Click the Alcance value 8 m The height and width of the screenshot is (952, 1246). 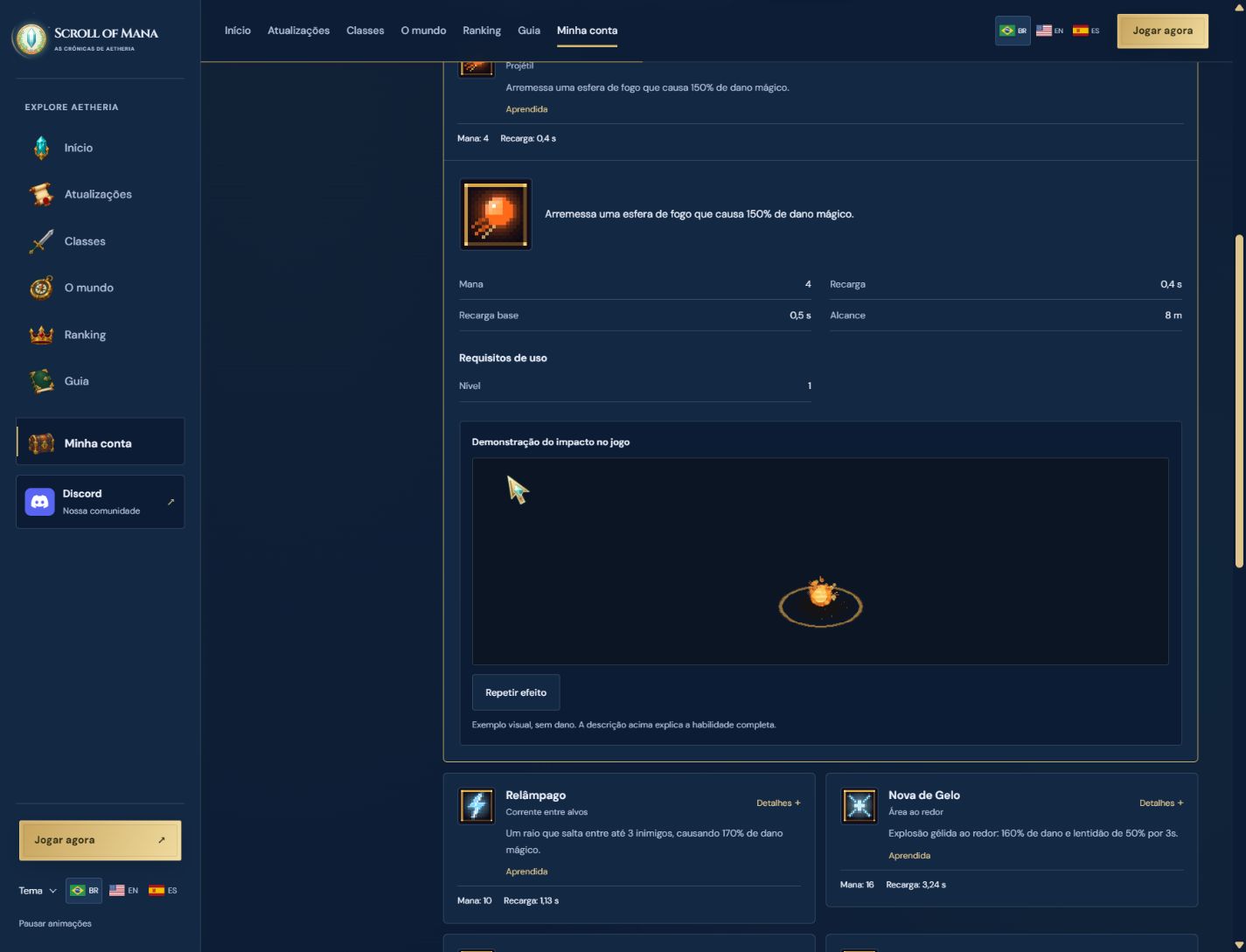coord(1173,316)
